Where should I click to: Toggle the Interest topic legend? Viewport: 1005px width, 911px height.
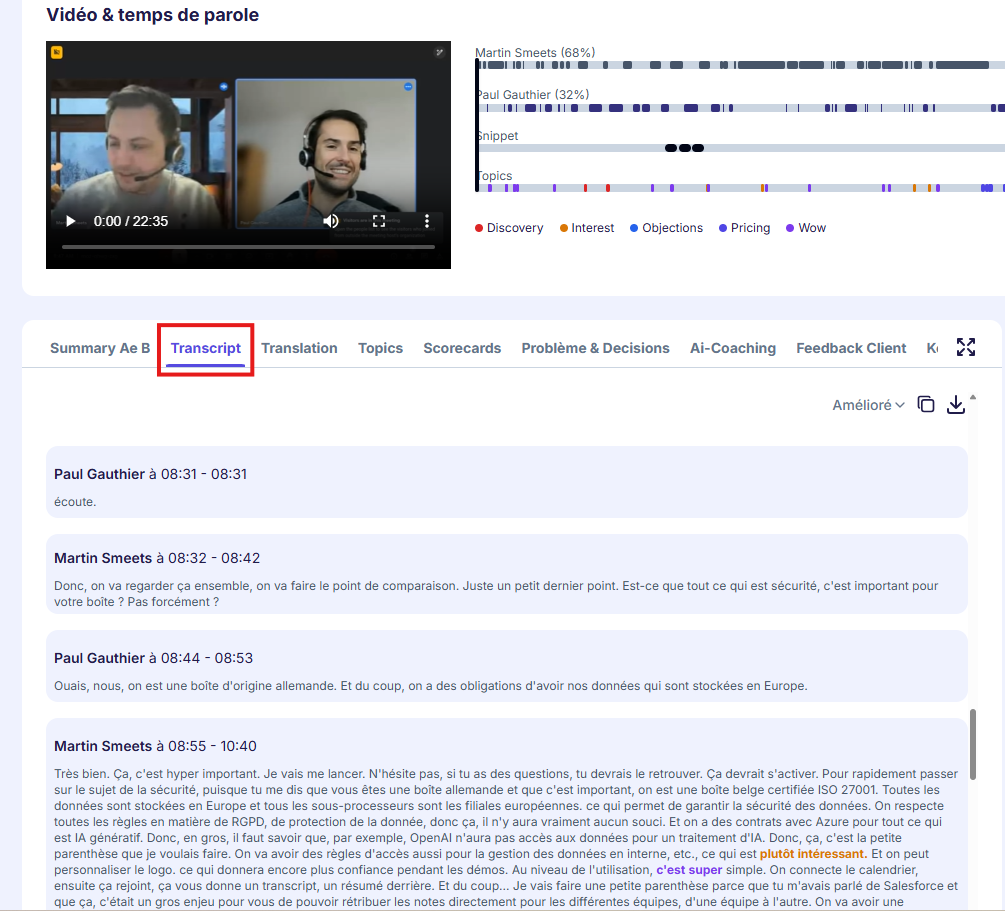[x=586, y=228]
